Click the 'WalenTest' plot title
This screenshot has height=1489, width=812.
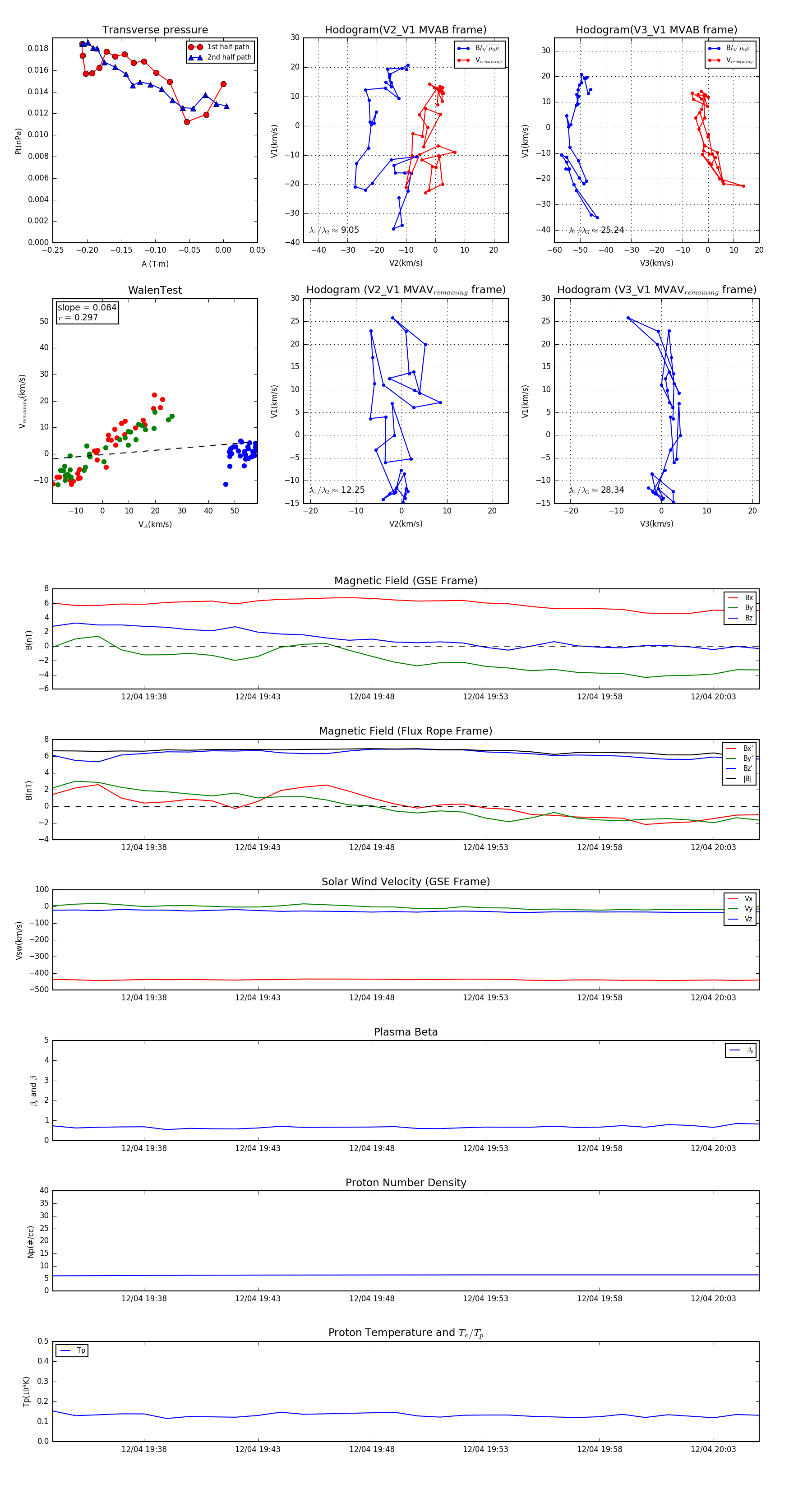coord(155,290)
